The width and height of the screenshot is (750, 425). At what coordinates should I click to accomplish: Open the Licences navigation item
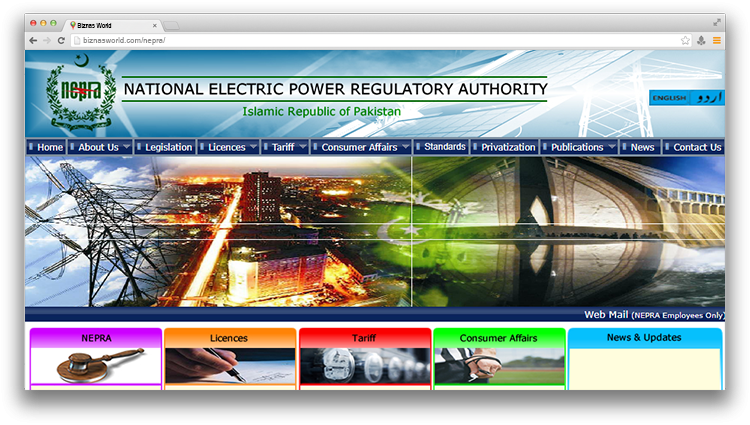click(x=228, y=147)
